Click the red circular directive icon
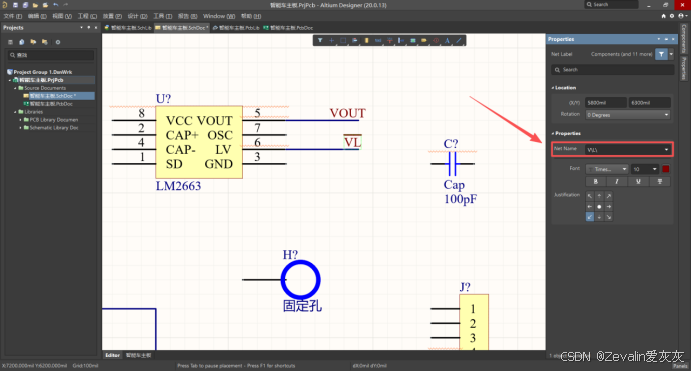This screenshot has width=692, height=371. [x=436, y=40]
